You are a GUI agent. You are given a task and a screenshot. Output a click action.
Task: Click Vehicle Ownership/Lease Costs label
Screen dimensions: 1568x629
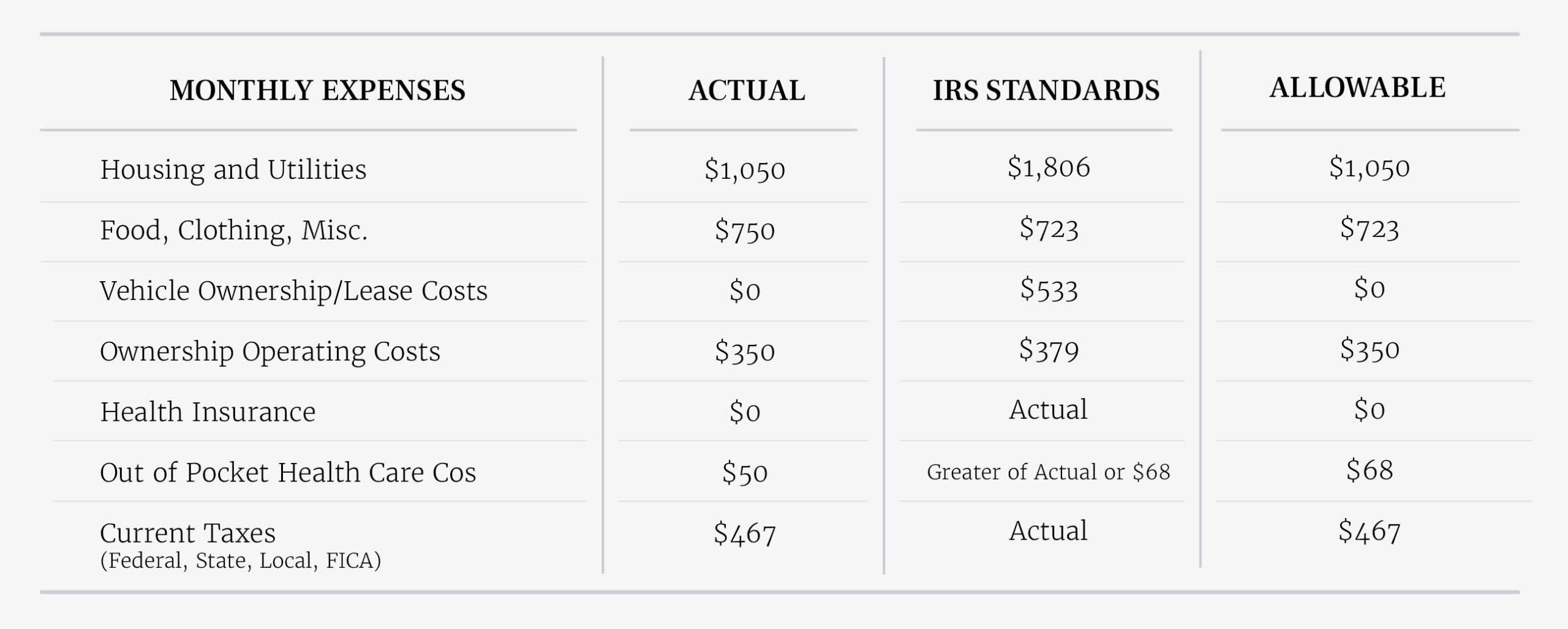point(293,291)
